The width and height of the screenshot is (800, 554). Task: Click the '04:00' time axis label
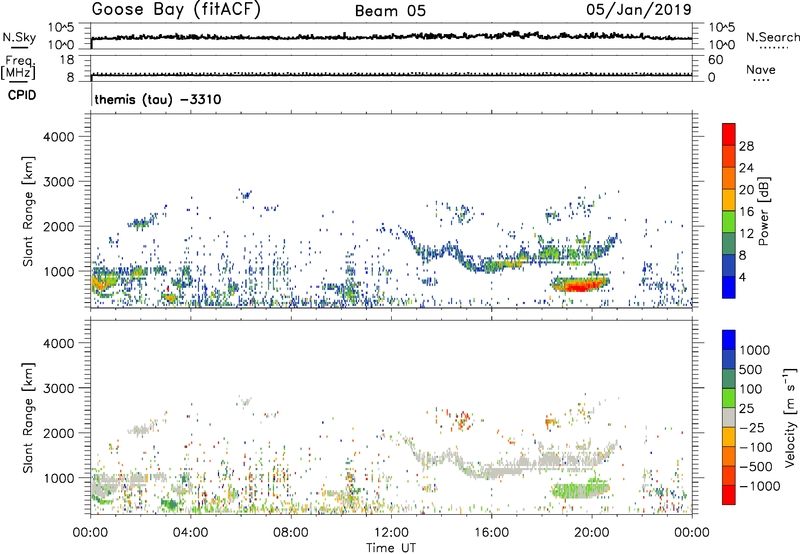click(190, 533)
